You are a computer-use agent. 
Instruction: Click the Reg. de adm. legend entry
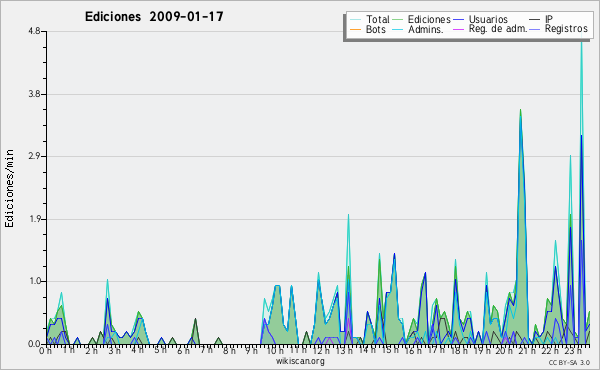pos(498,29)
